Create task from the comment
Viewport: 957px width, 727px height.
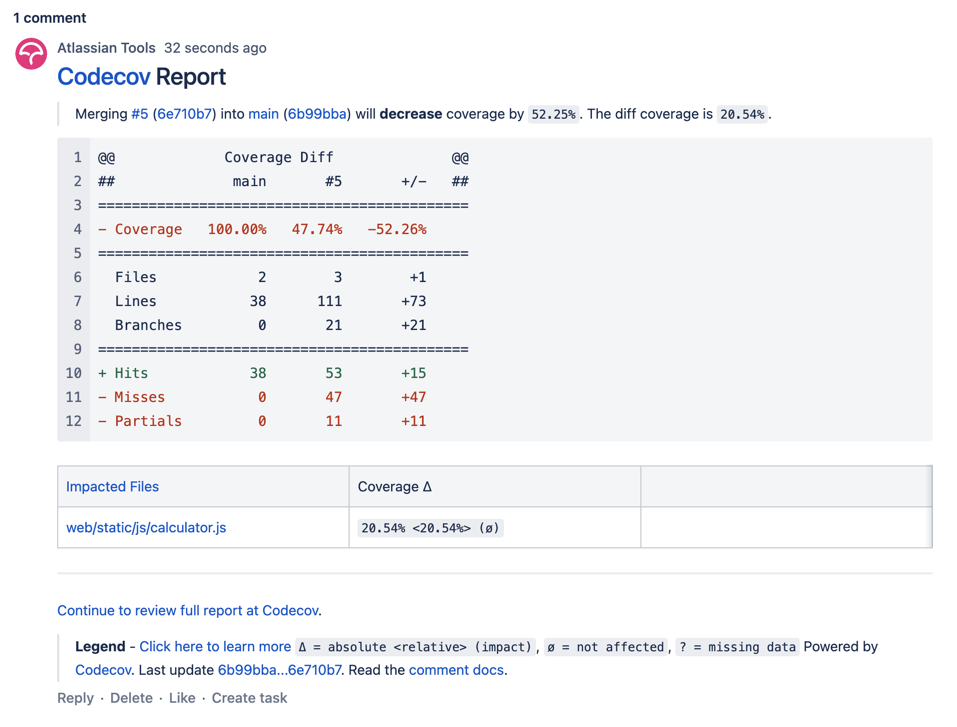tap(249, 698)
